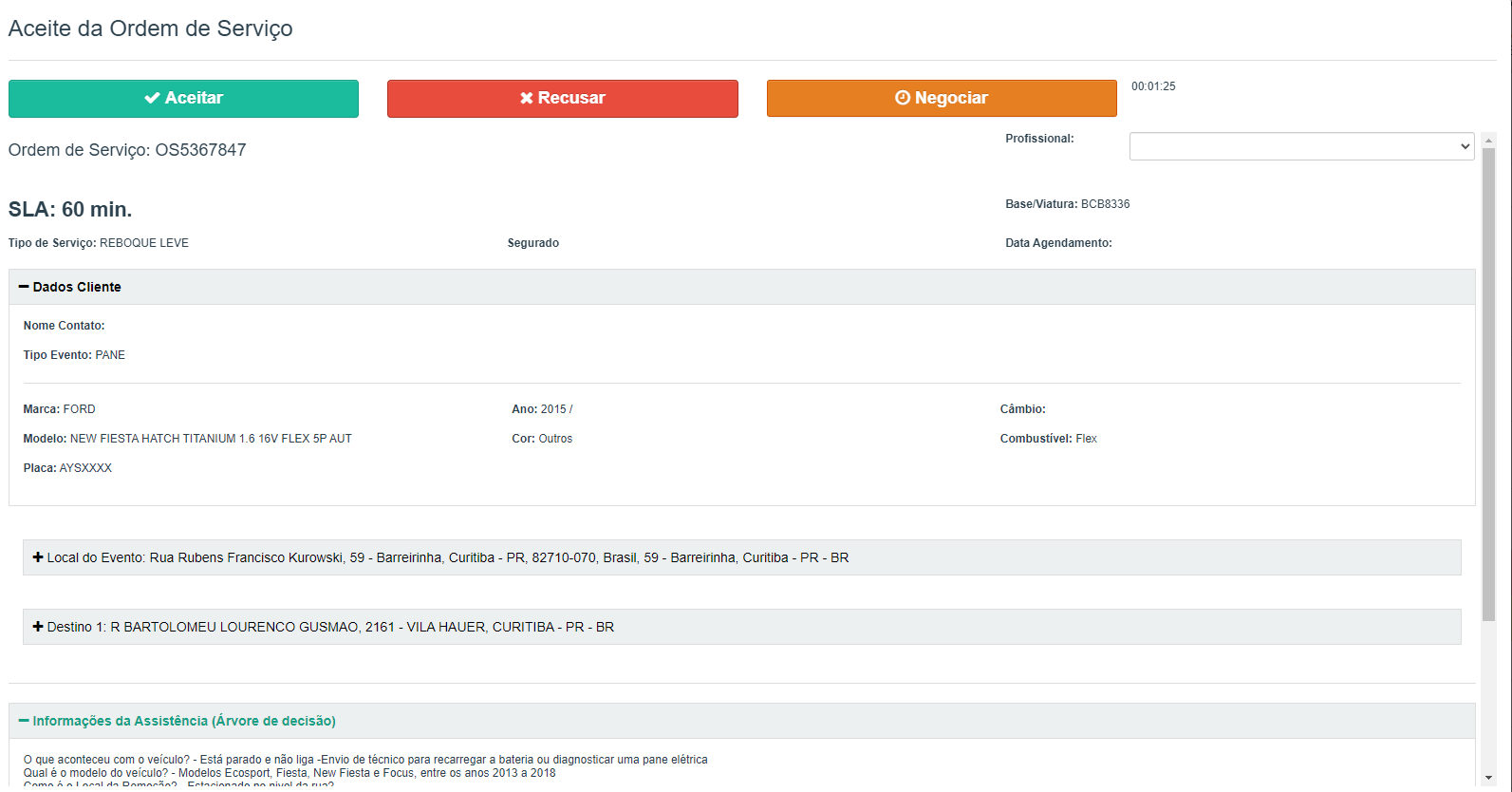Click 'Qual é o modelo do veículo?' line
The width and height of the screenshot is (1512, 792).
[x=289, y=773]
